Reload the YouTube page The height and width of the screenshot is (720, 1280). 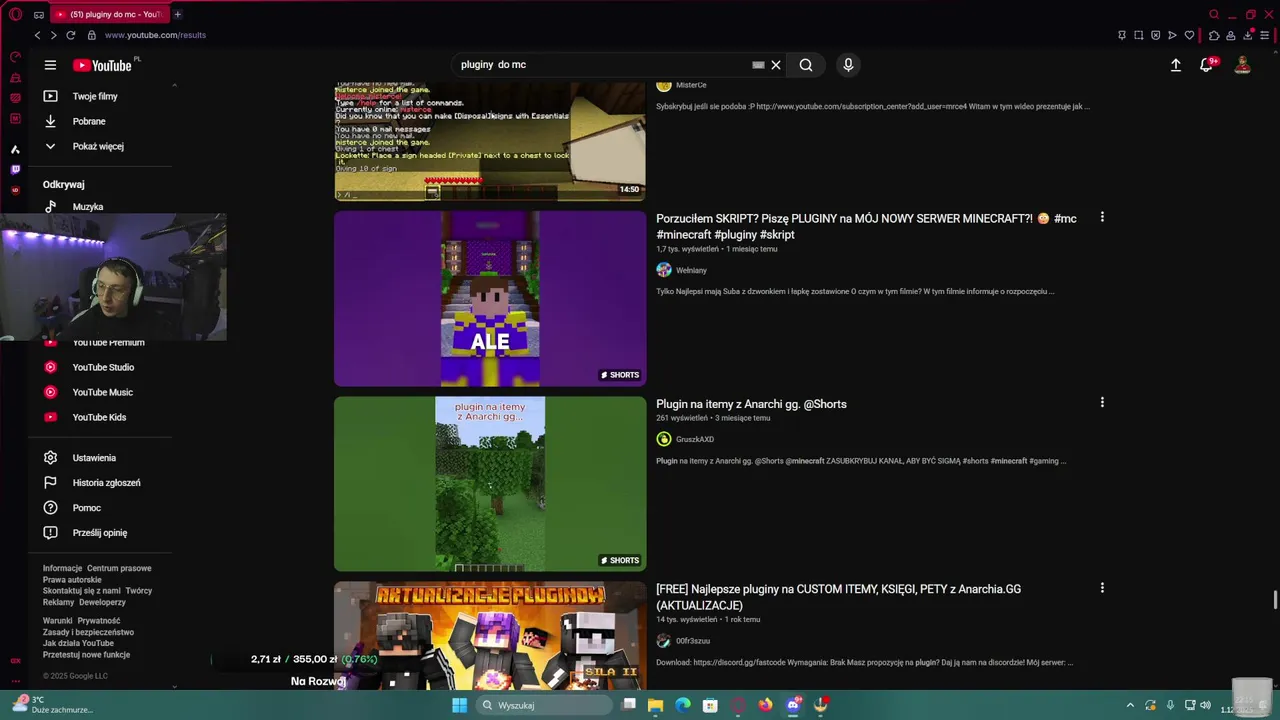tap(71, 35)
